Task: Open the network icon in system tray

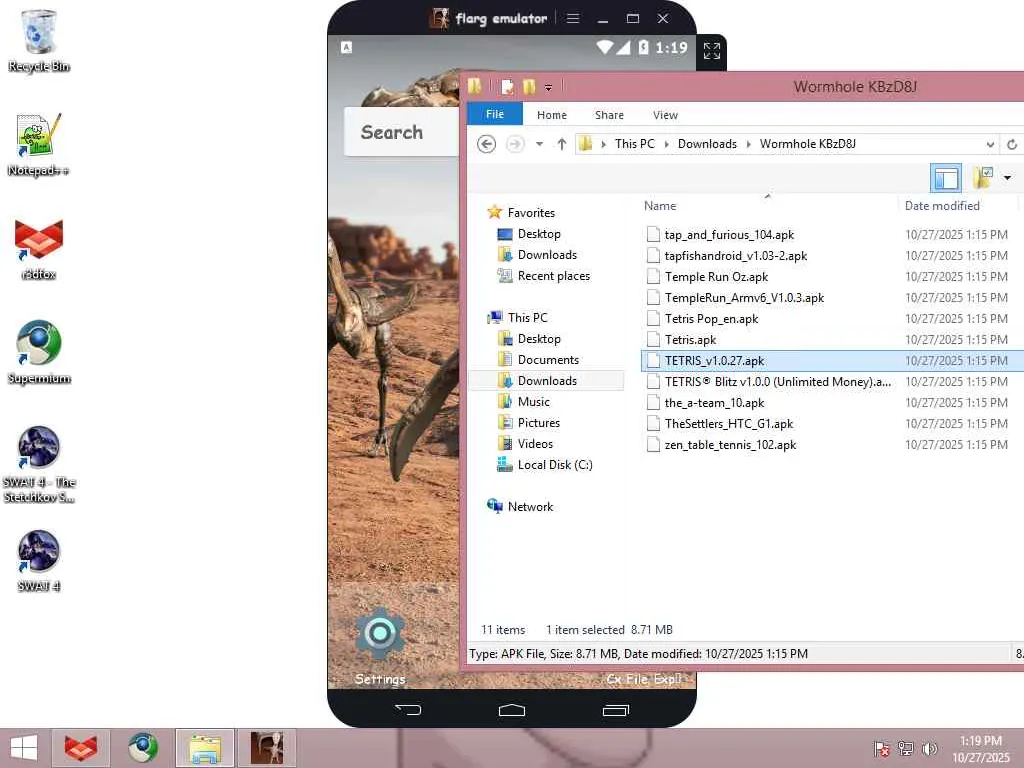Action: tap(906, 748)
